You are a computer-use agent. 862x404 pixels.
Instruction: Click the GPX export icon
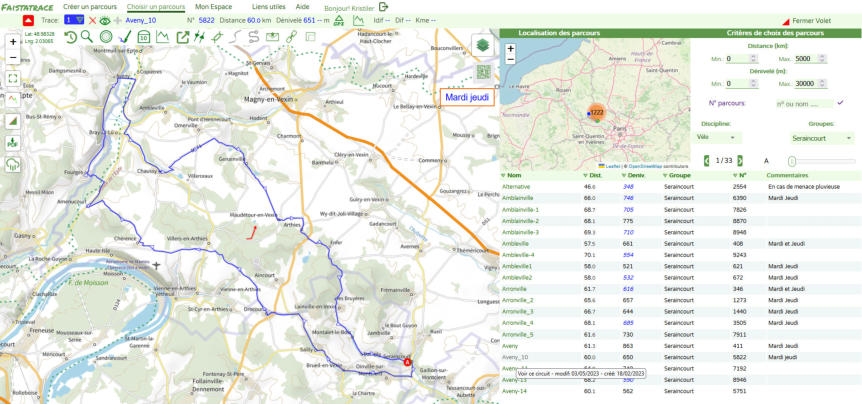[x=339, y=20]
